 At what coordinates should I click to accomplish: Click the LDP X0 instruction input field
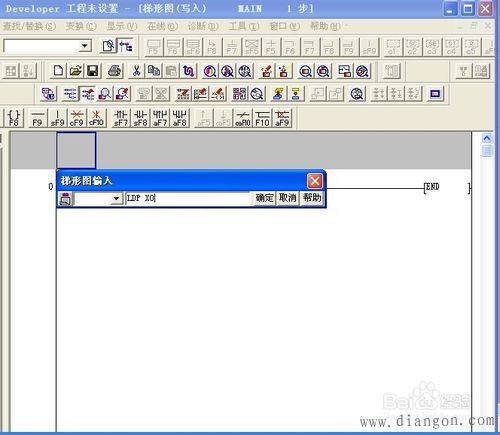click(188, 198)
